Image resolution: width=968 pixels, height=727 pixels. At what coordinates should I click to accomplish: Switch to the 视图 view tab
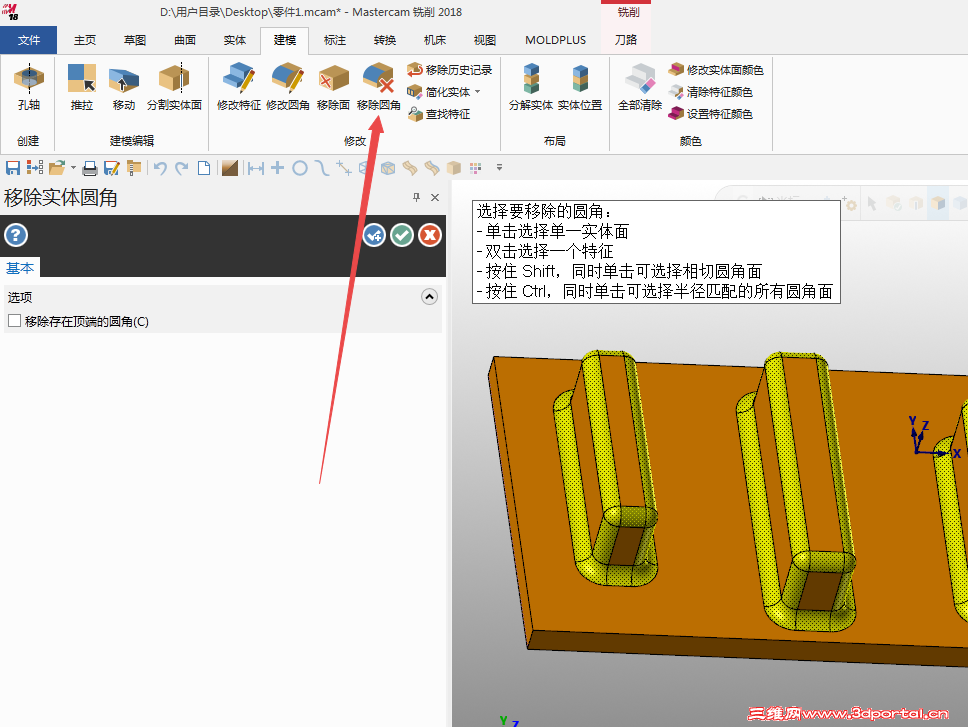[485, 40]
